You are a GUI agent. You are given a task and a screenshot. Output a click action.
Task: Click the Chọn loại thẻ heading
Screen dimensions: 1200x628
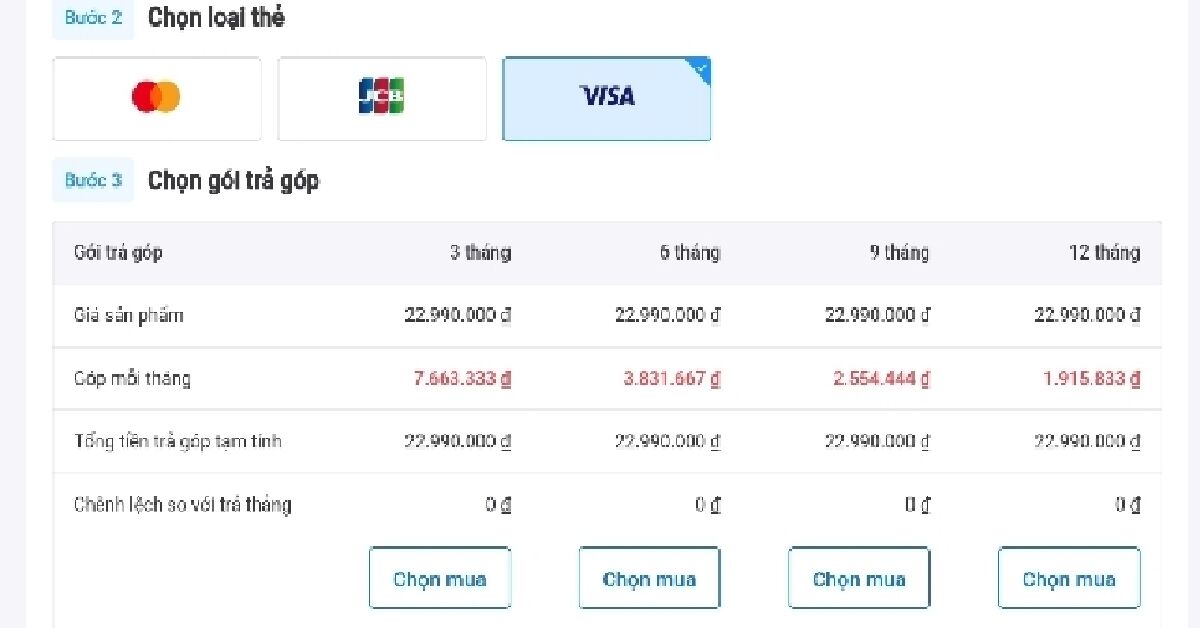coord(216,17)
